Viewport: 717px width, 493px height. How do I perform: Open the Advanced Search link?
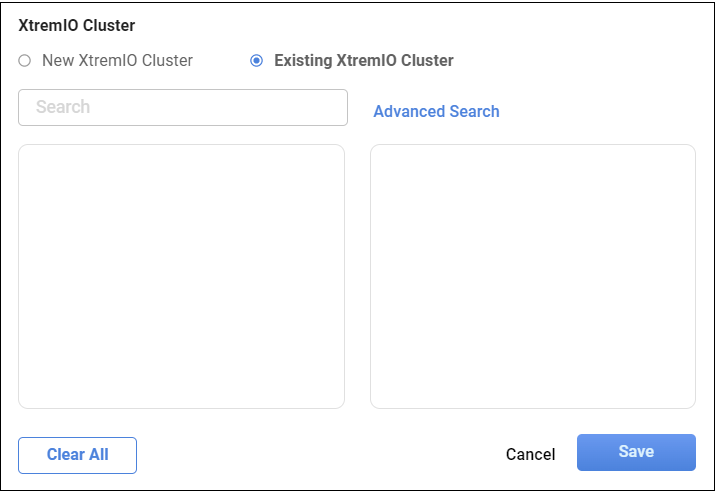pyautogui.click(x=436, y=112)
